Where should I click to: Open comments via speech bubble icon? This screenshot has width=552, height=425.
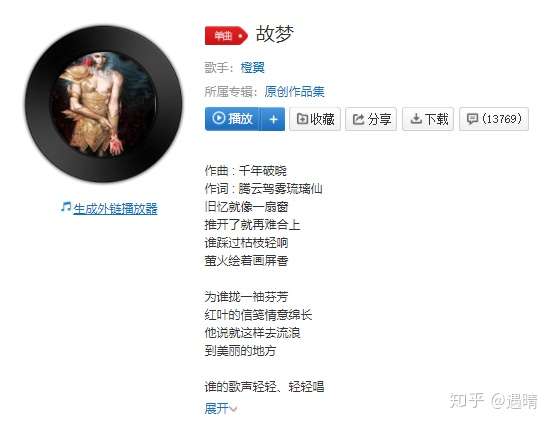tap(472, 119)
